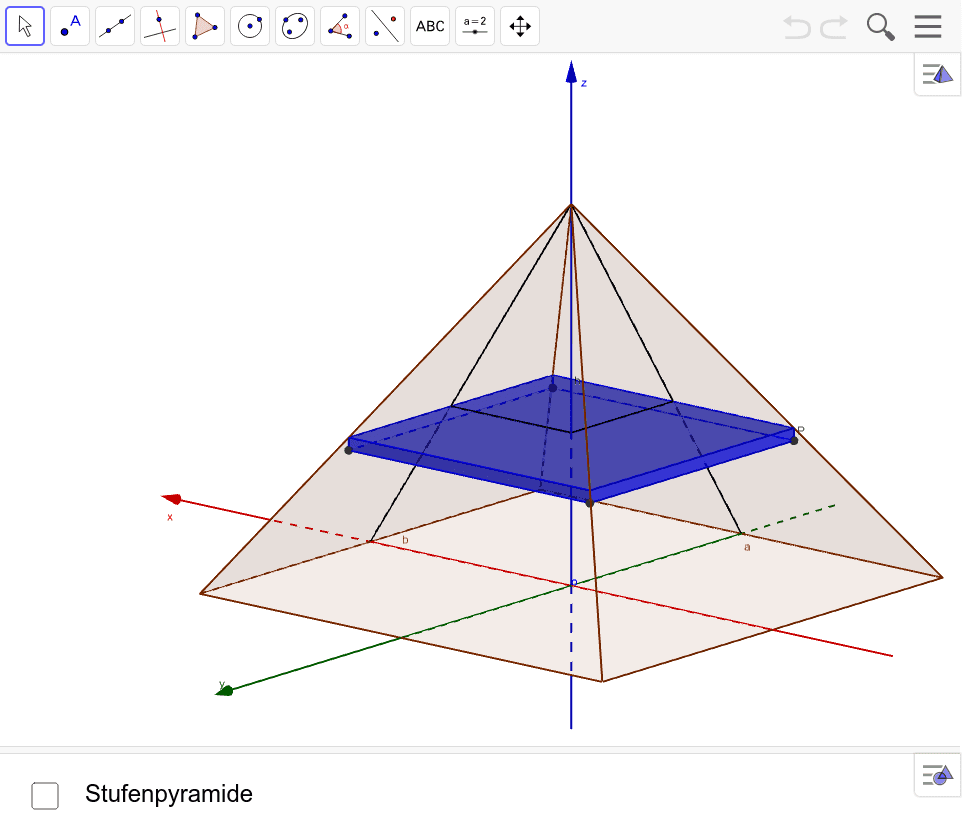Activate the Move Graphics View tool

(x=520, y=25)
